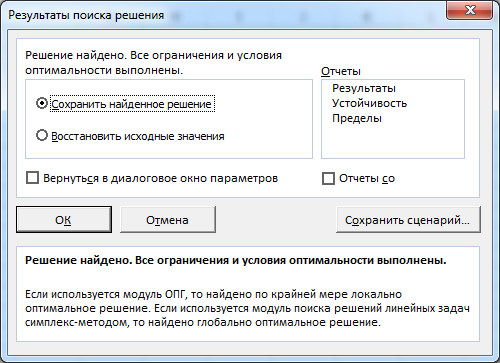Open the Сохранить сценарий... dialog
The width and height of the screenshot is (500, 363).
coord(408,219)
